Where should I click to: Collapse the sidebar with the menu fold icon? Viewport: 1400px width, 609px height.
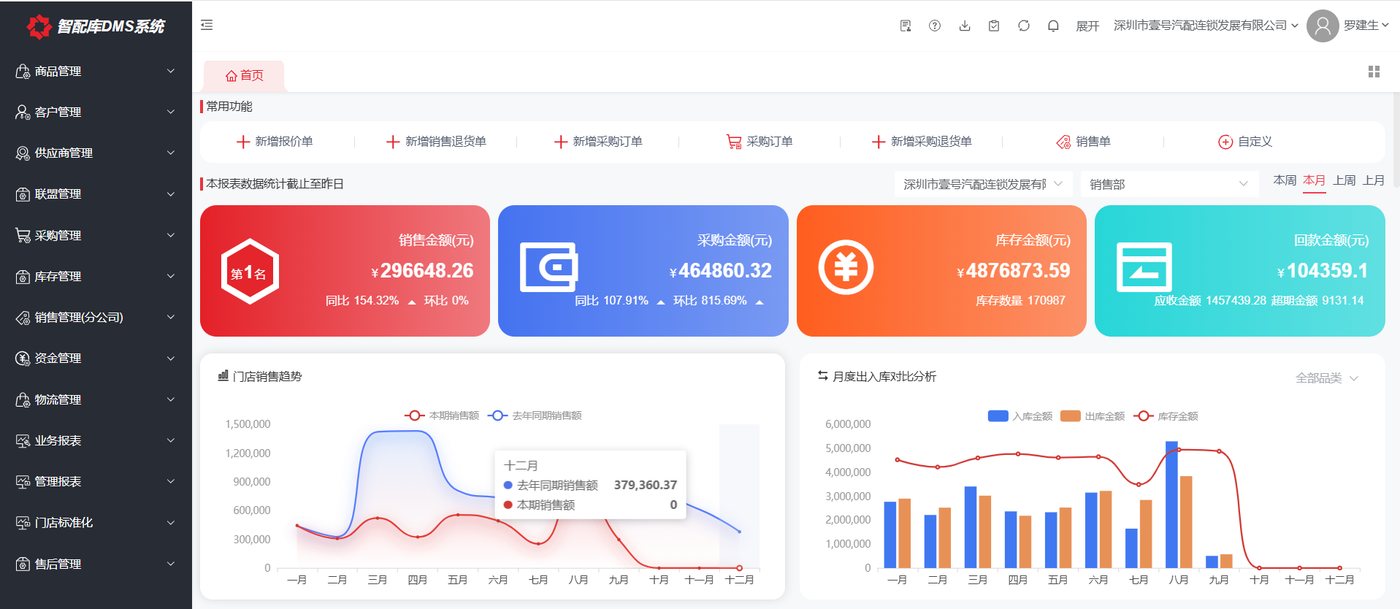[x=207, y=25]
